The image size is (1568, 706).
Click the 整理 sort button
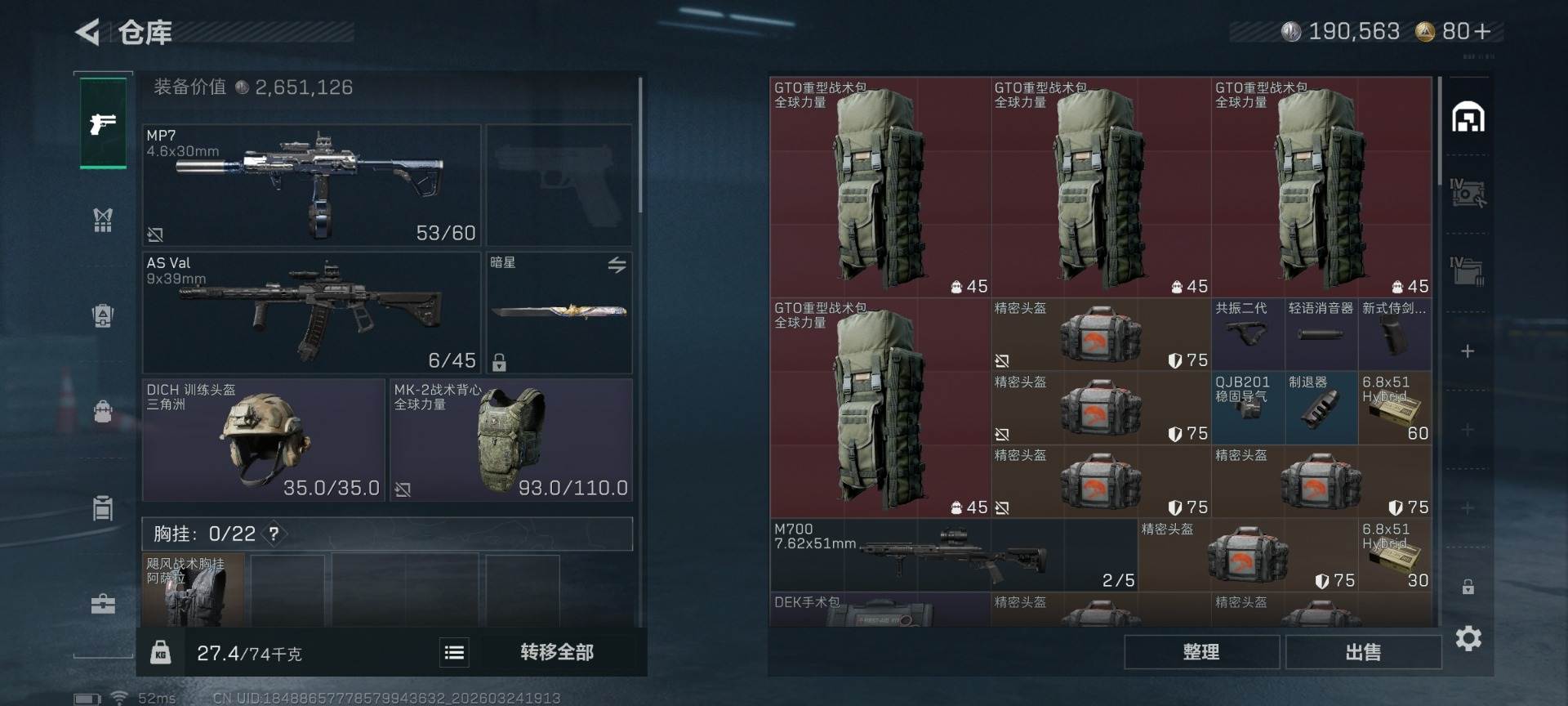click(x=1201, y=652)
